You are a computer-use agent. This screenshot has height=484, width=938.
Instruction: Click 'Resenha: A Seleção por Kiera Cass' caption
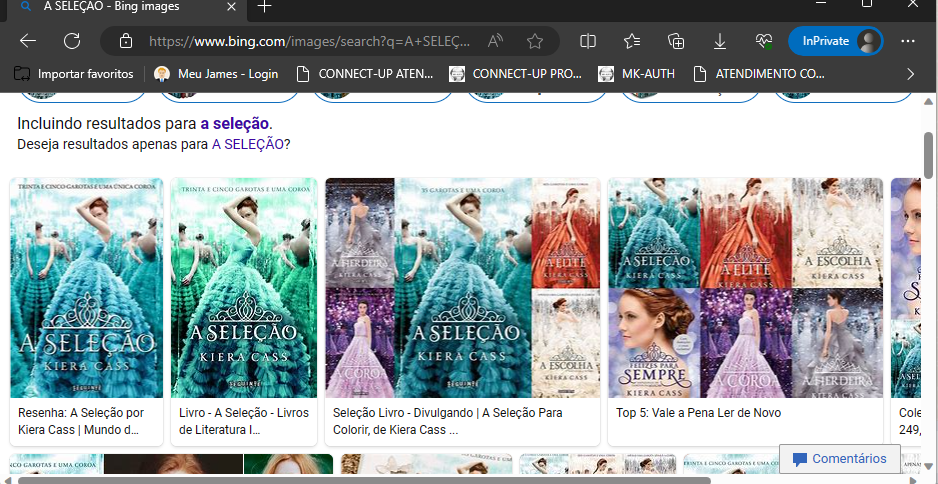(x=81, y=422)
